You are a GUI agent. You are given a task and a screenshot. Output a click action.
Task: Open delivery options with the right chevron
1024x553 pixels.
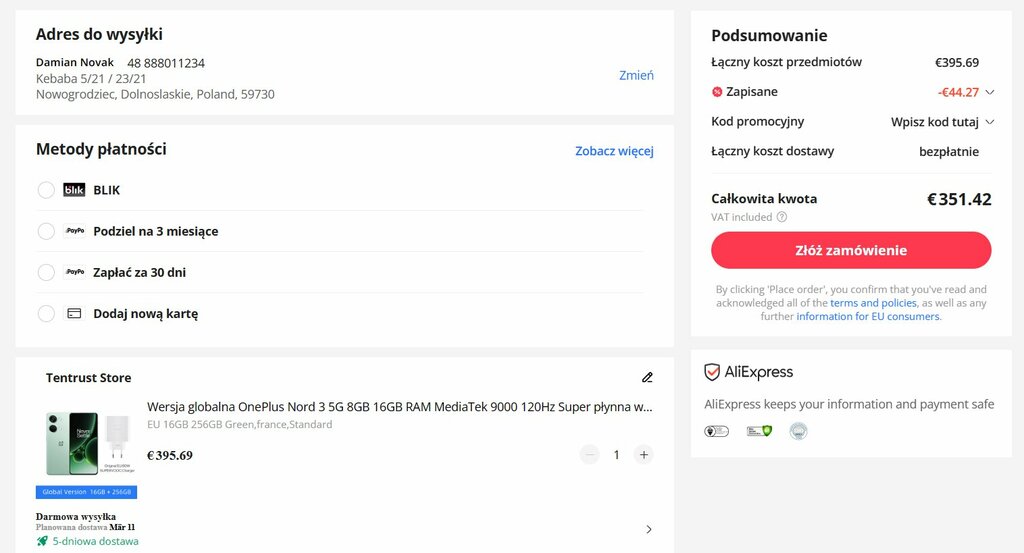pyautogui.click(x=648, y=529)
